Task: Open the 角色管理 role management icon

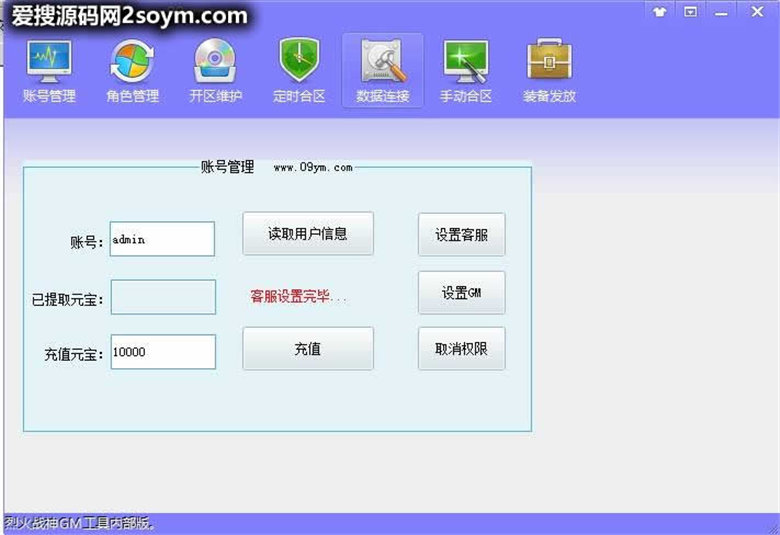Action: coord(132,71)
